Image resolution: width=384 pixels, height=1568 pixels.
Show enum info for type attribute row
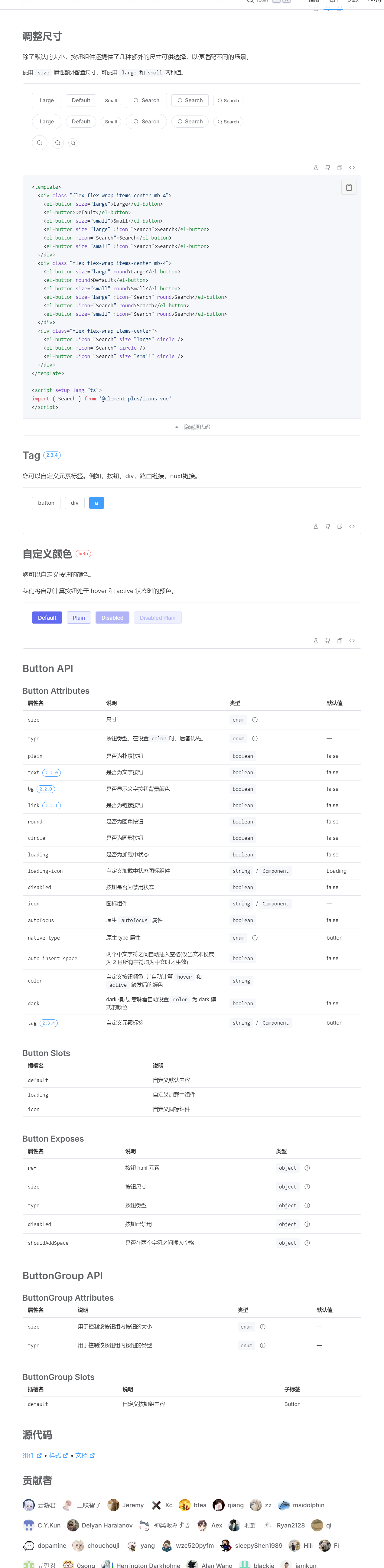tap(255, 738)
